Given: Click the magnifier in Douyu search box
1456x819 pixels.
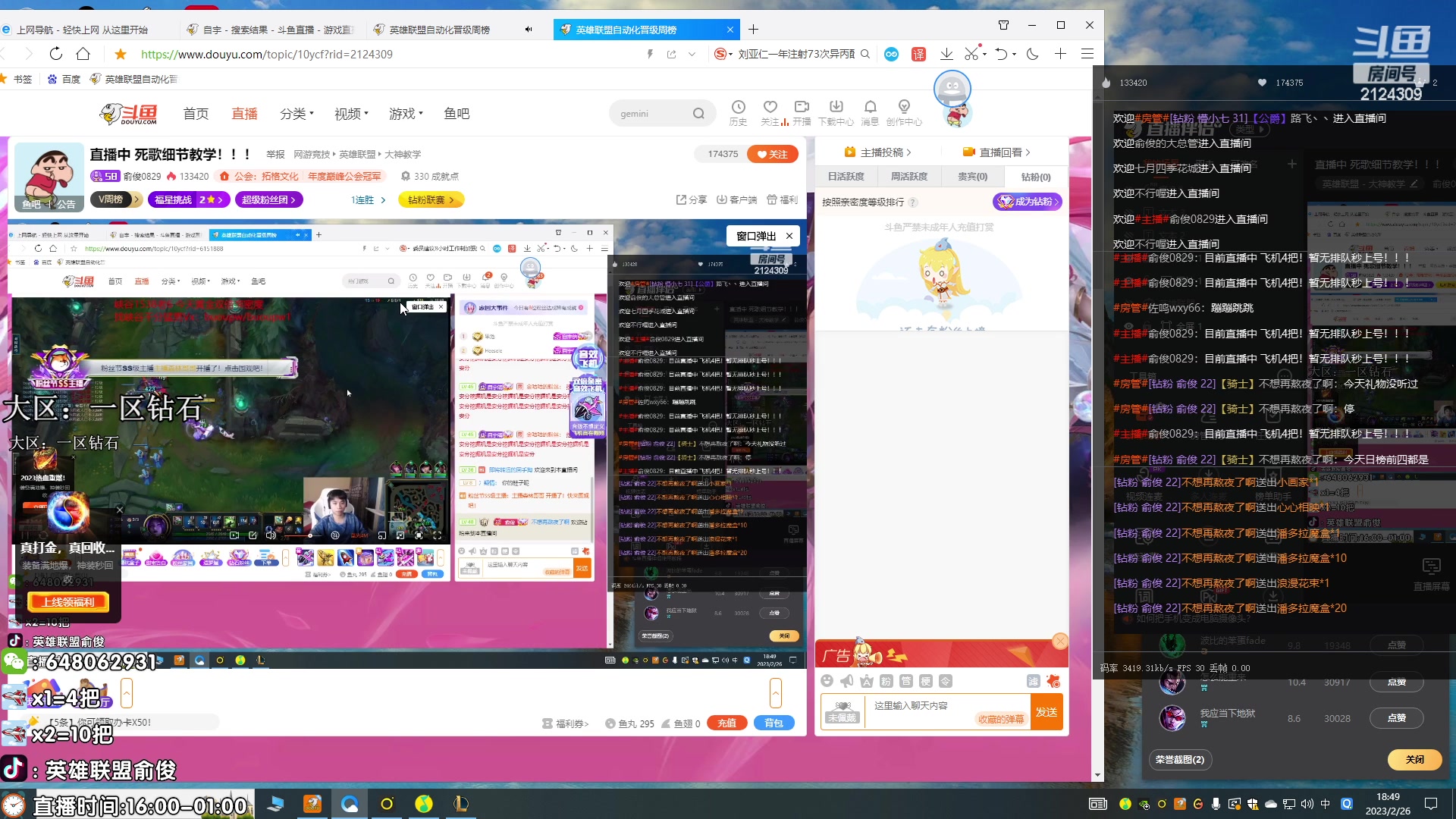Looking at the screenshot, I should click(x=698, y=114).
